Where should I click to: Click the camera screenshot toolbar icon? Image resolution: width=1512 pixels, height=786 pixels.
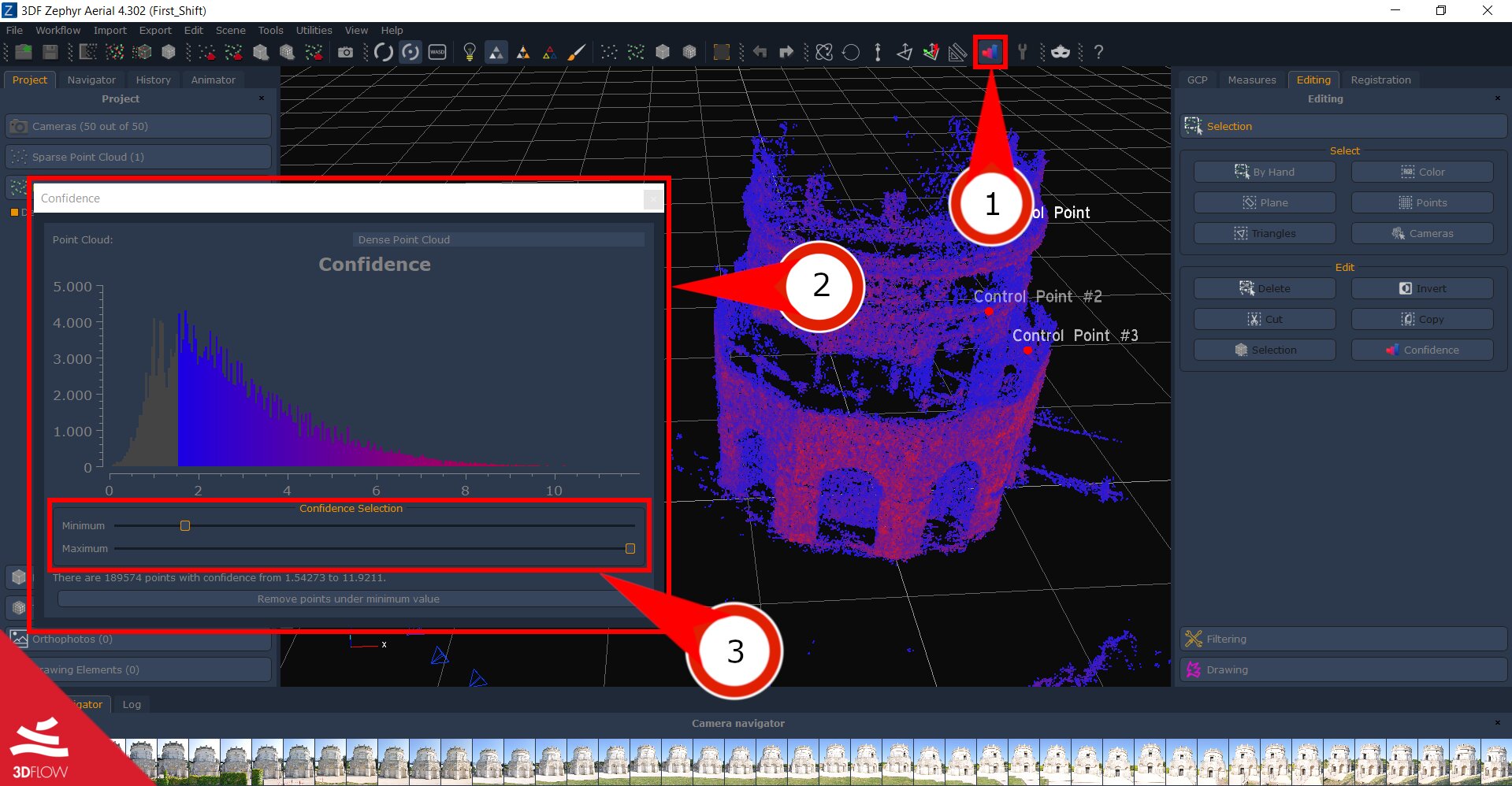coord(345,52)
